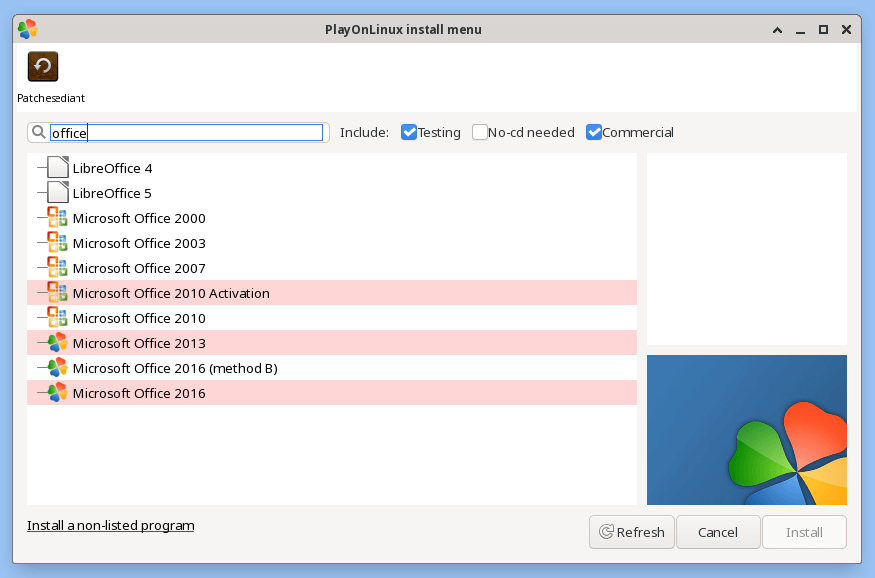
Task: Select Microsoft Office 2010 Activation entry
Action: [331, 293]
